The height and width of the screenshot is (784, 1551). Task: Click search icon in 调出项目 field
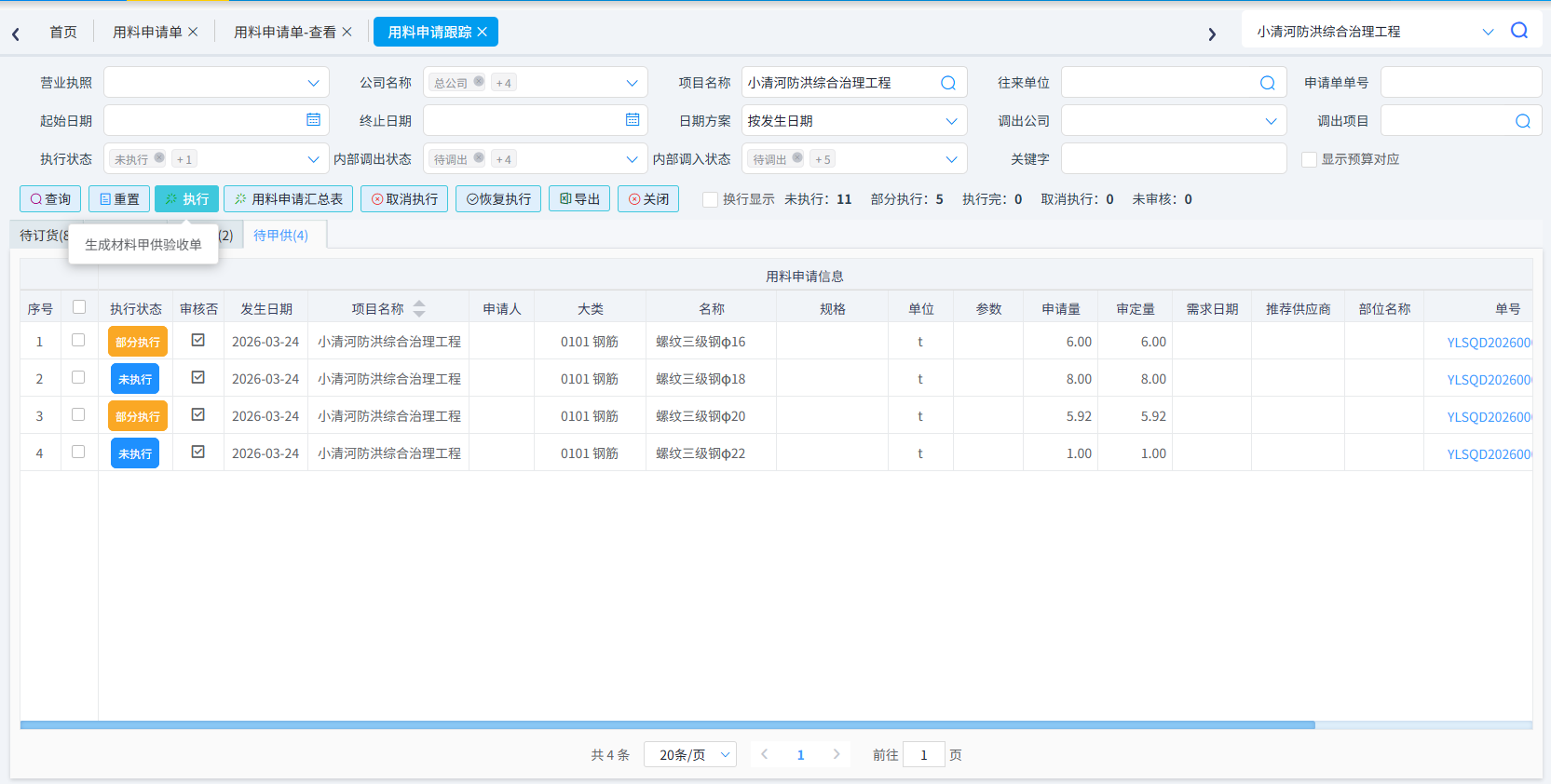1523,121
